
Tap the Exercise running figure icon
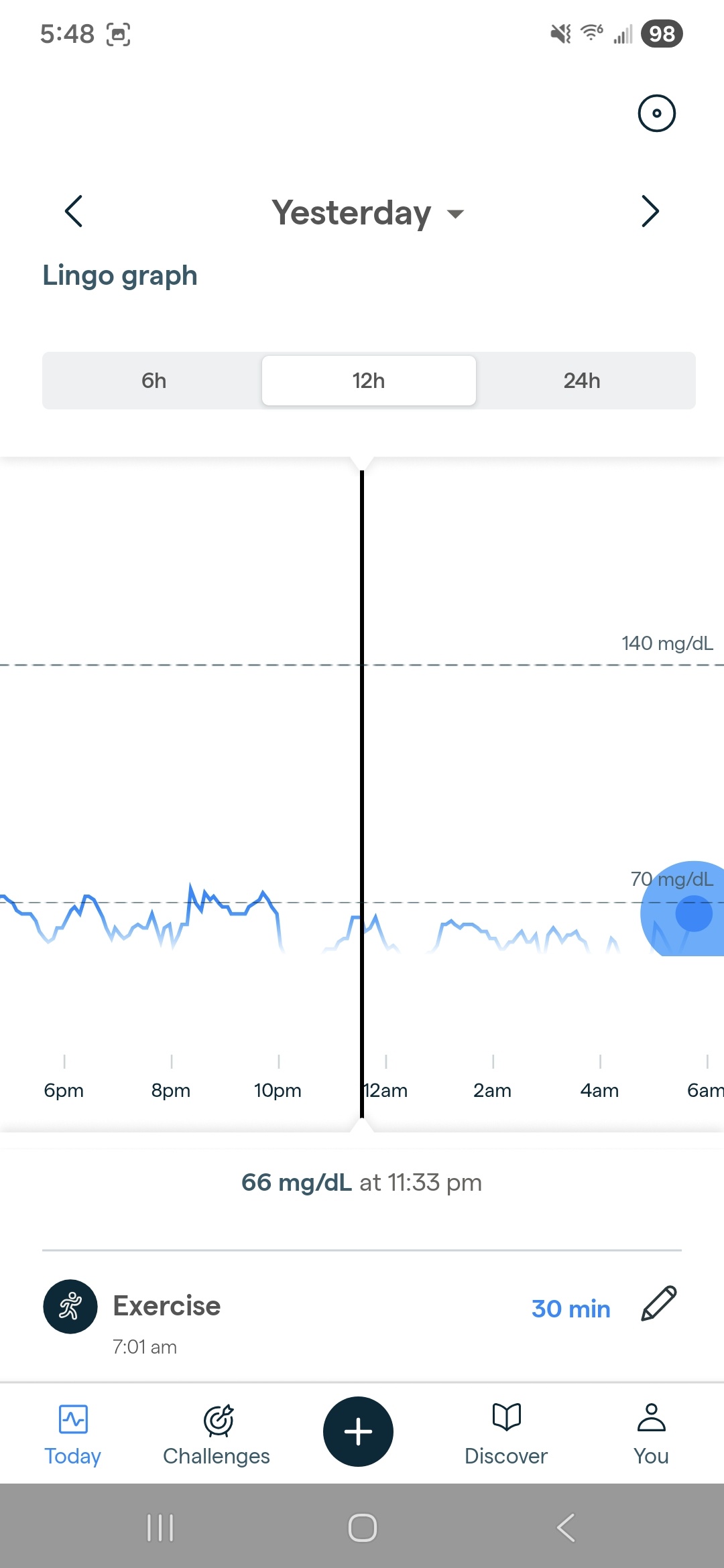(x=70, y=1307)
